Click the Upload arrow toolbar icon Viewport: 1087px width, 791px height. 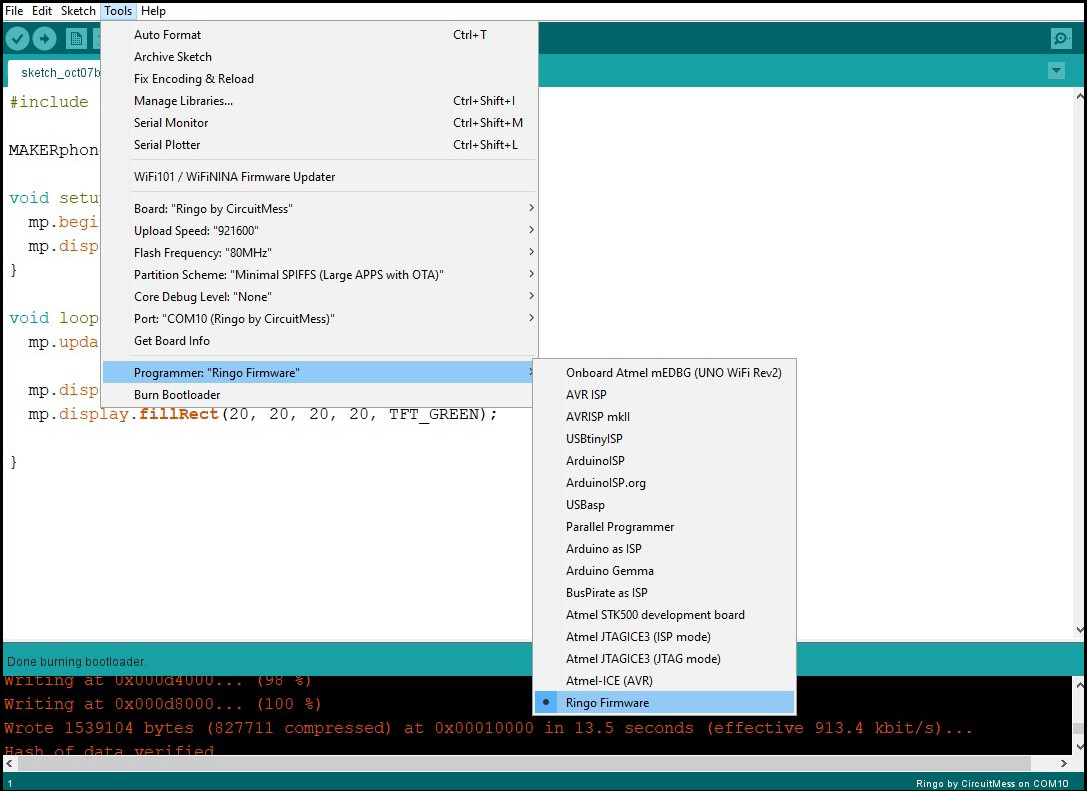click(45, 39)
